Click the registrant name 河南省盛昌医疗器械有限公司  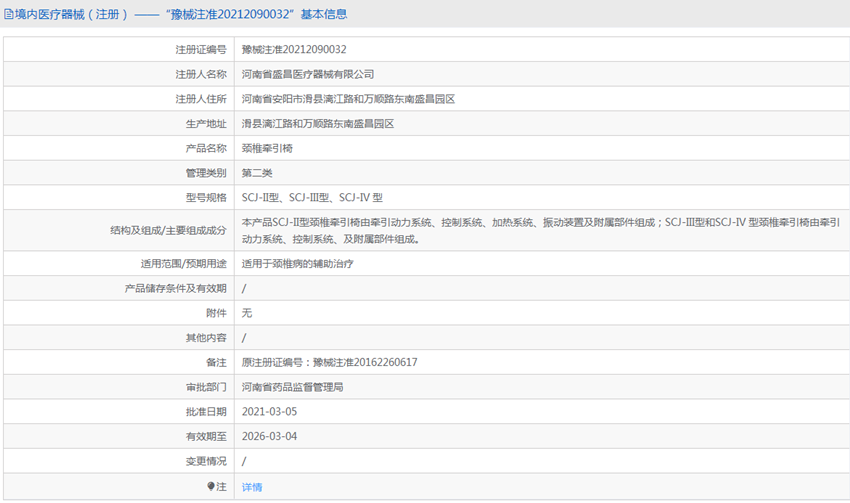click(x=308, y=74)
